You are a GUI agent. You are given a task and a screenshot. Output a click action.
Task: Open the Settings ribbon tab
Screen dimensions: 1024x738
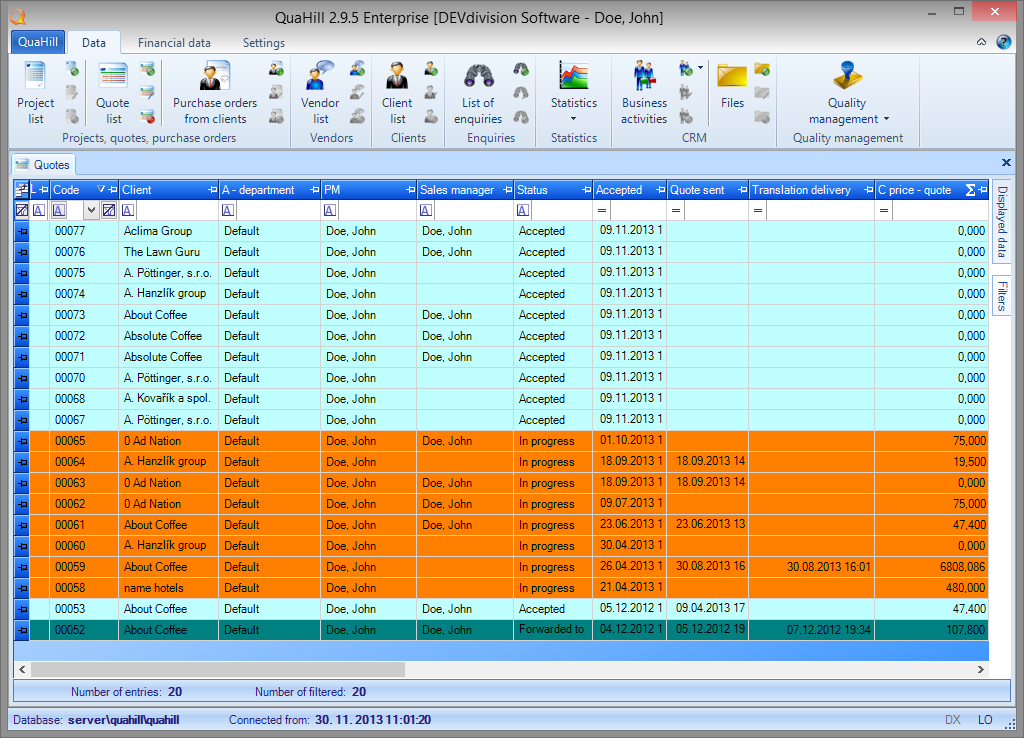point(264,43)
